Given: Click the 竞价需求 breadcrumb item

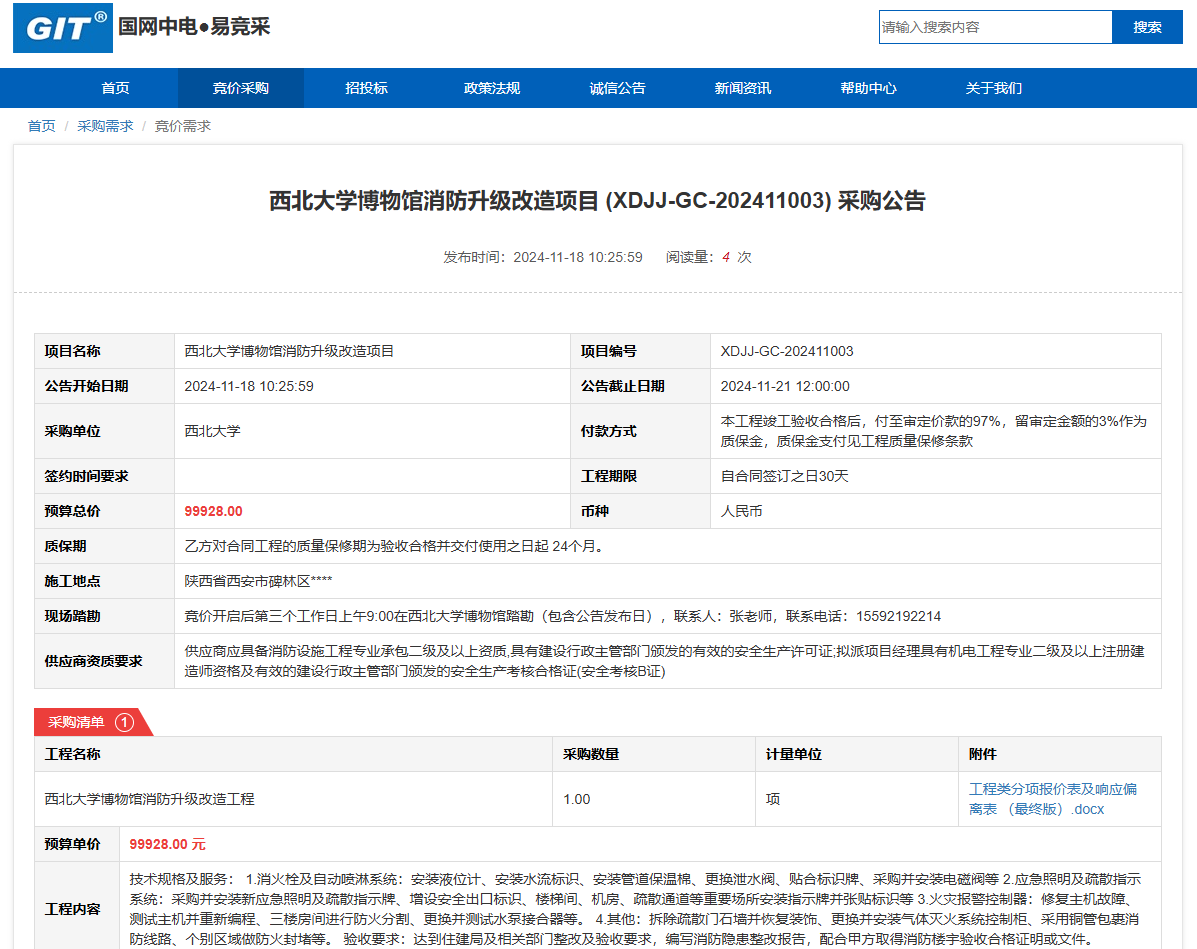Looking at the screenshot, I should point(182,126).
